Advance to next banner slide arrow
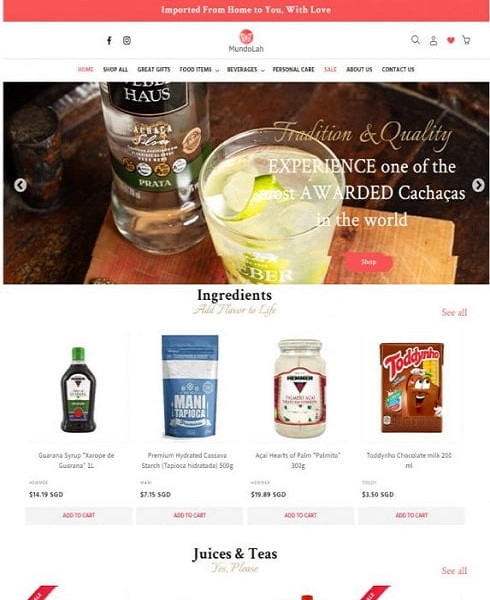This screenshot has width=490, height=600. coord(478,185)
